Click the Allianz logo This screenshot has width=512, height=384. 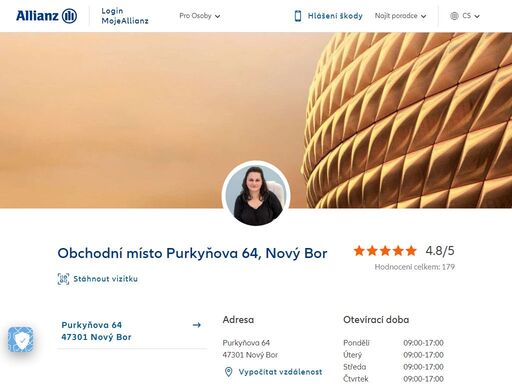47,16
